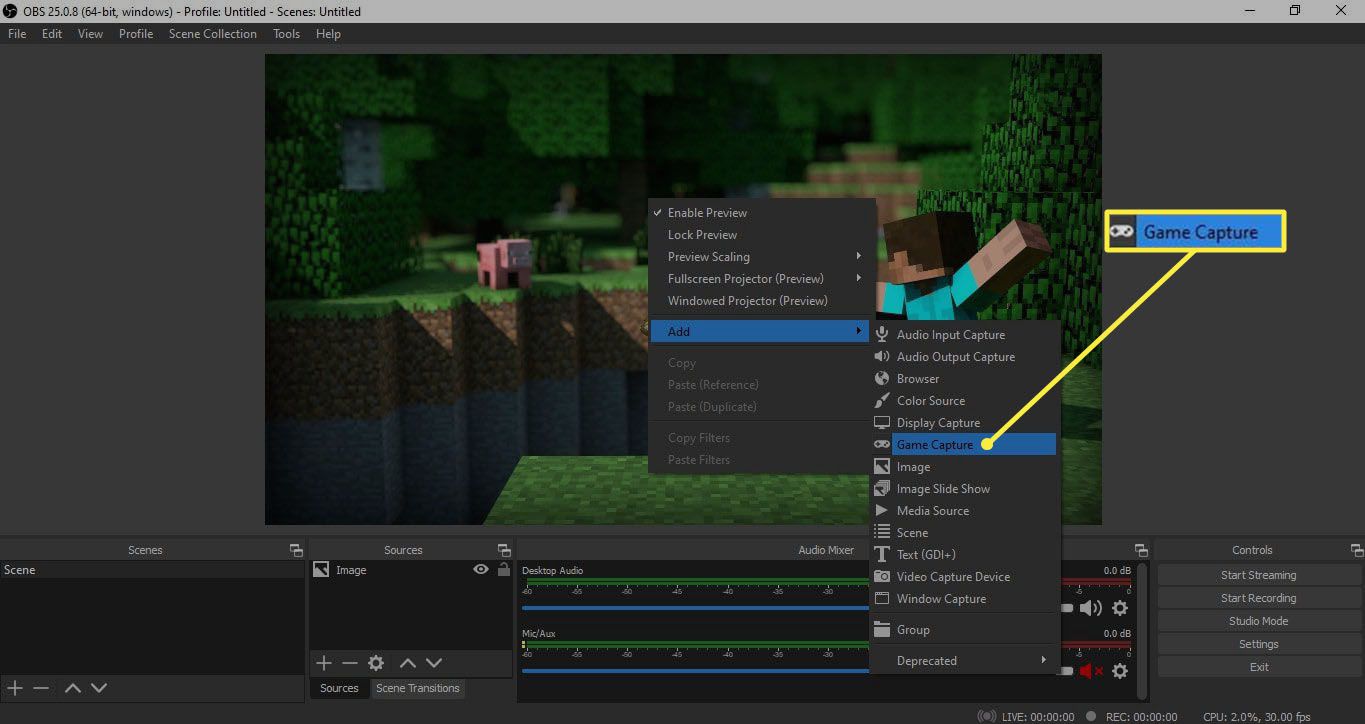Add a new source with the plus icon
The image size is (1365, 724).
(x=323, y=663)
